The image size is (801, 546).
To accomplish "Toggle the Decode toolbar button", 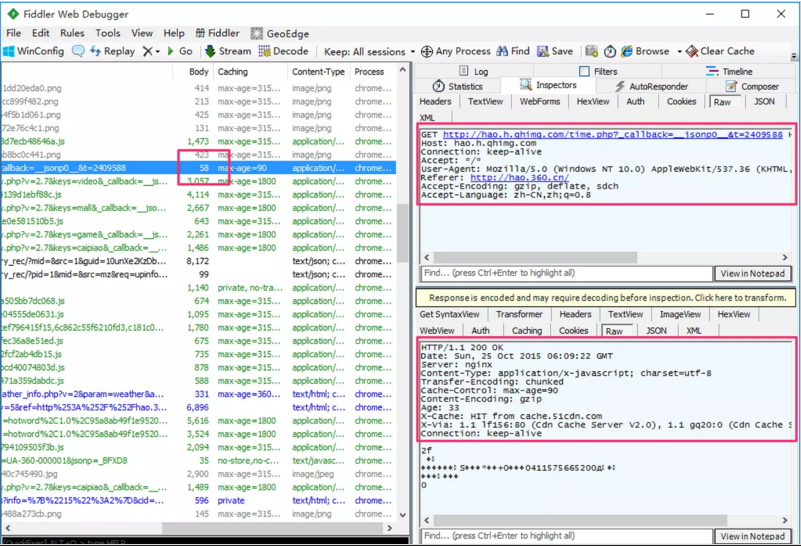I will click(x=283, y=51).
